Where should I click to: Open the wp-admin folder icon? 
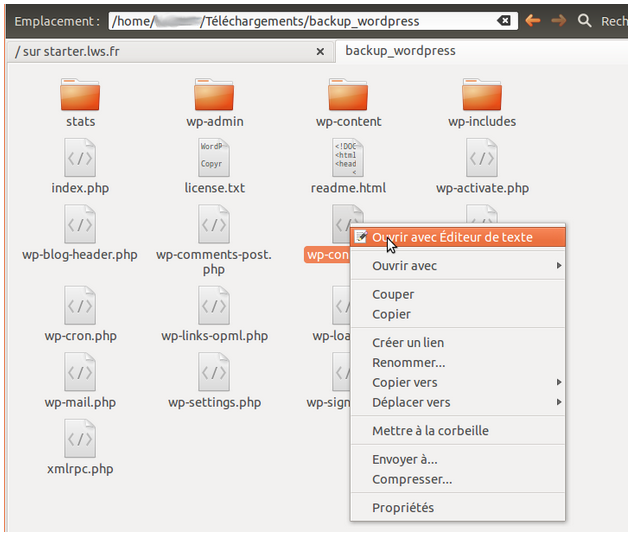[214, 94]
